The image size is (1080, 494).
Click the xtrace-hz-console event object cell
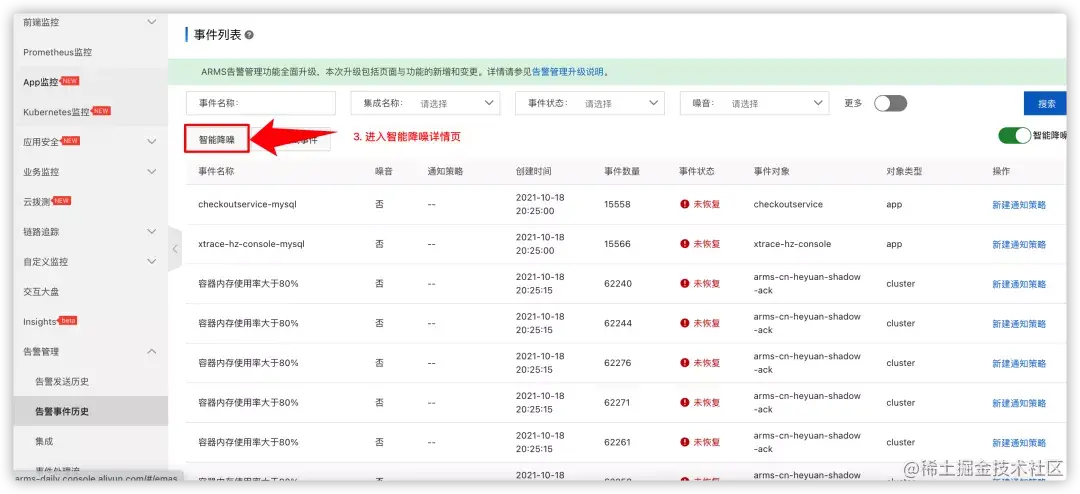[x=792, y=244]
